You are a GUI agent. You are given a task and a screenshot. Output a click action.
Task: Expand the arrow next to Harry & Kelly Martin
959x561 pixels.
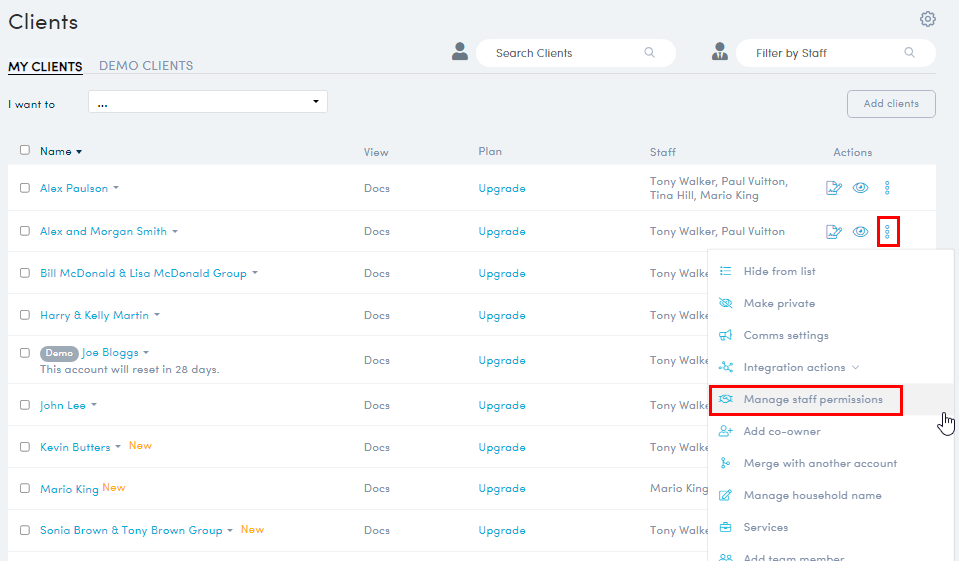click(157, 316)
